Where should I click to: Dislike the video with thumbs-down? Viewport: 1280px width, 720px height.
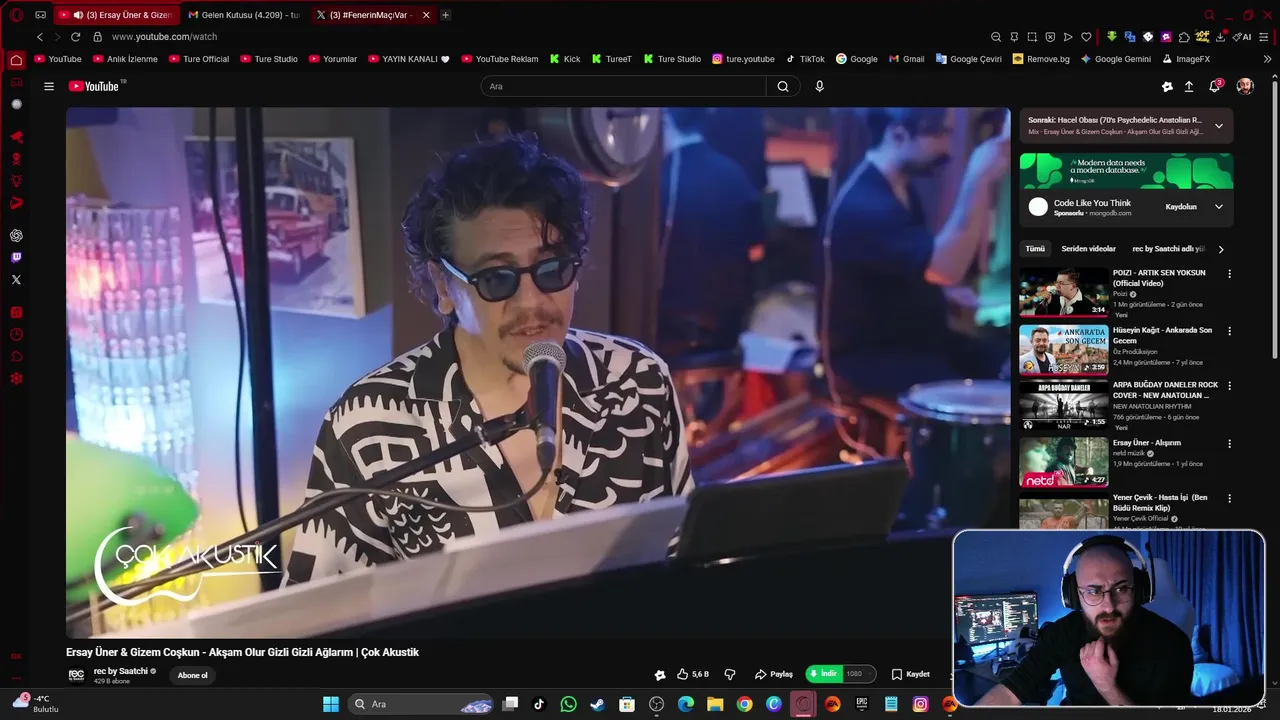click(730, 674)
